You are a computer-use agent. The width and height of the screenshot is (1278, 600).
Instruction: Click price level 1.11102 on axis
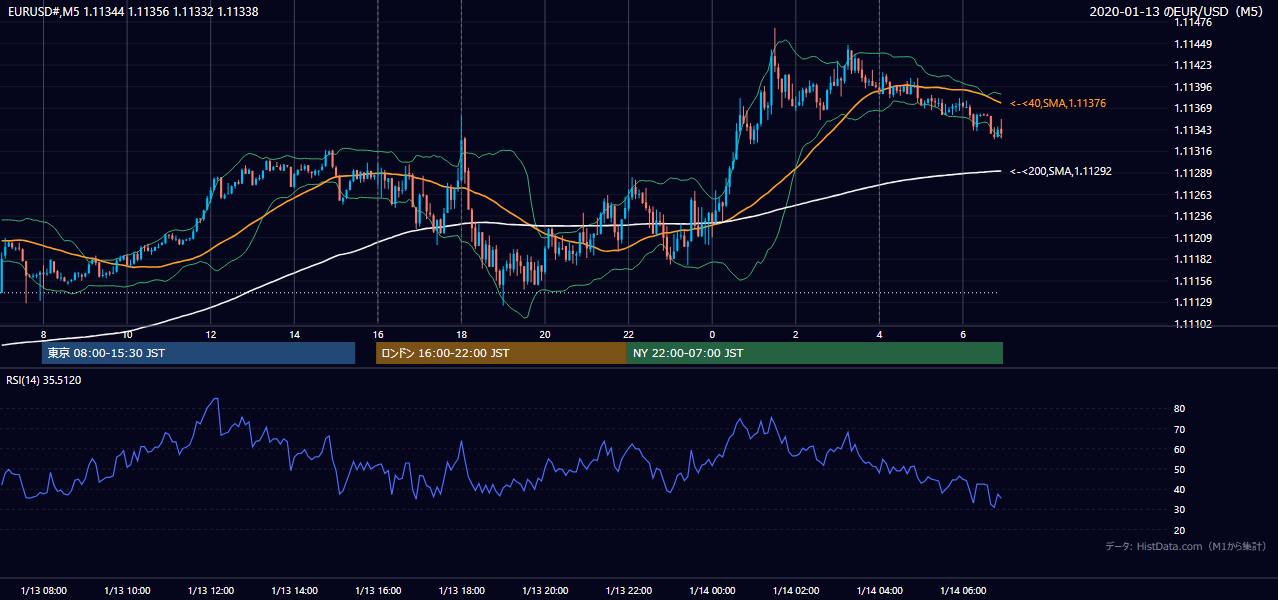tap(1192, 325)
